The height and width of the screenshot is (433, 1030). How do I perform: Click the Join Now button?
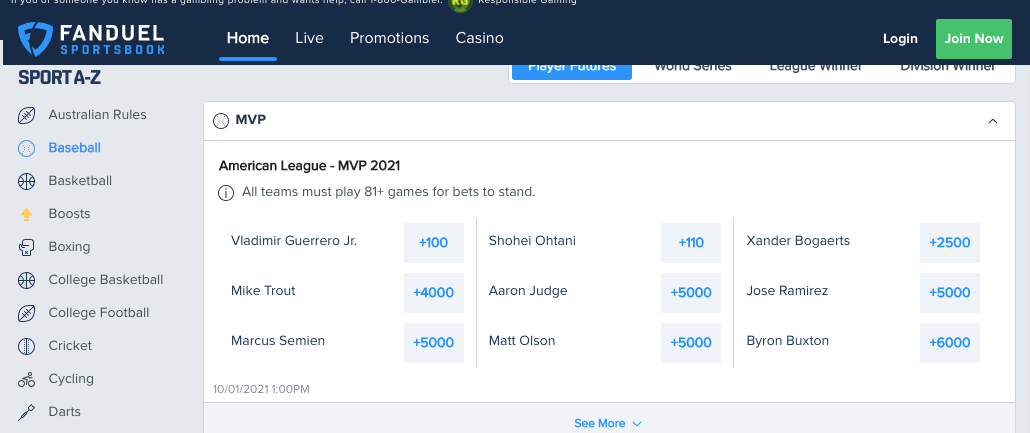pyautogui.click(x=974, y=39)
